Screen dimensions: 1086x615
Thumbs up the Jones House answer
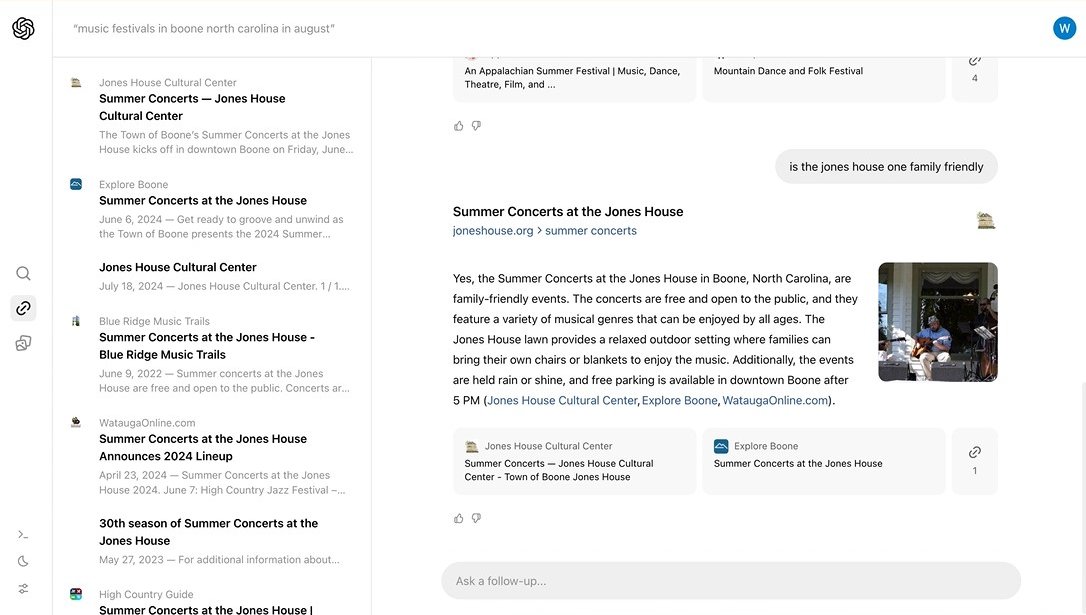point(459,518)
